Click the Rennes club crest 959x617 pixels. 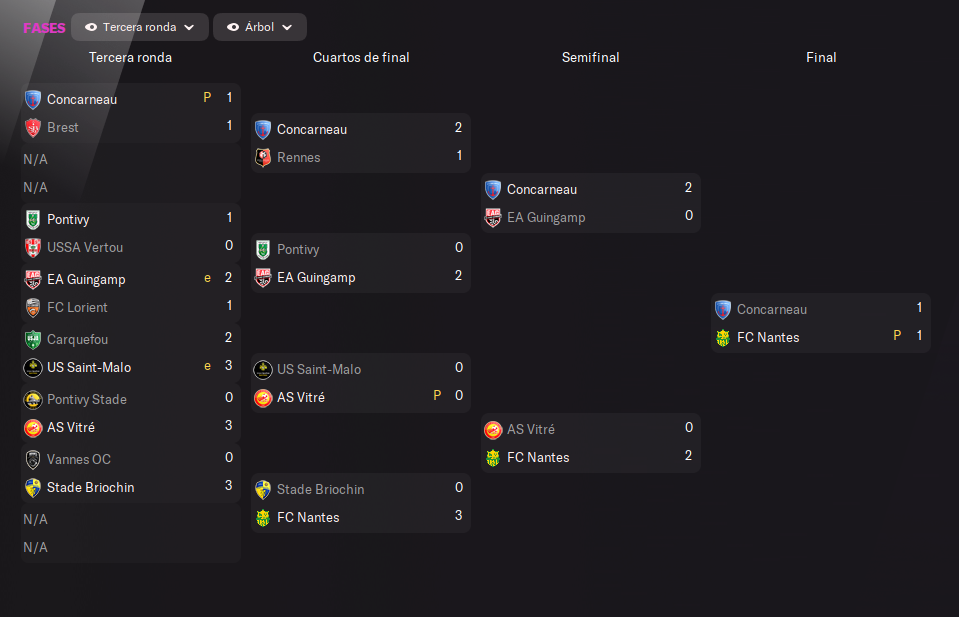(x=263, y=157)
